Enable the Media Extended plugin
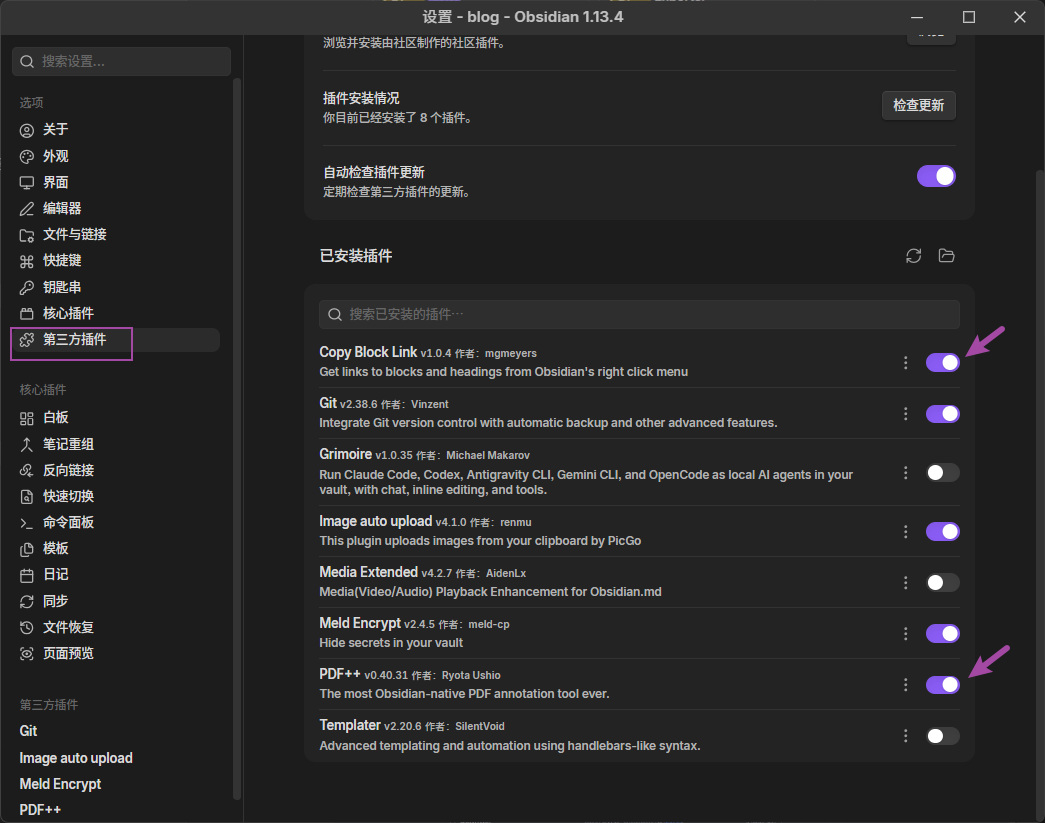The height and width of the screenshot is (823, 1045). coord(942,582)
